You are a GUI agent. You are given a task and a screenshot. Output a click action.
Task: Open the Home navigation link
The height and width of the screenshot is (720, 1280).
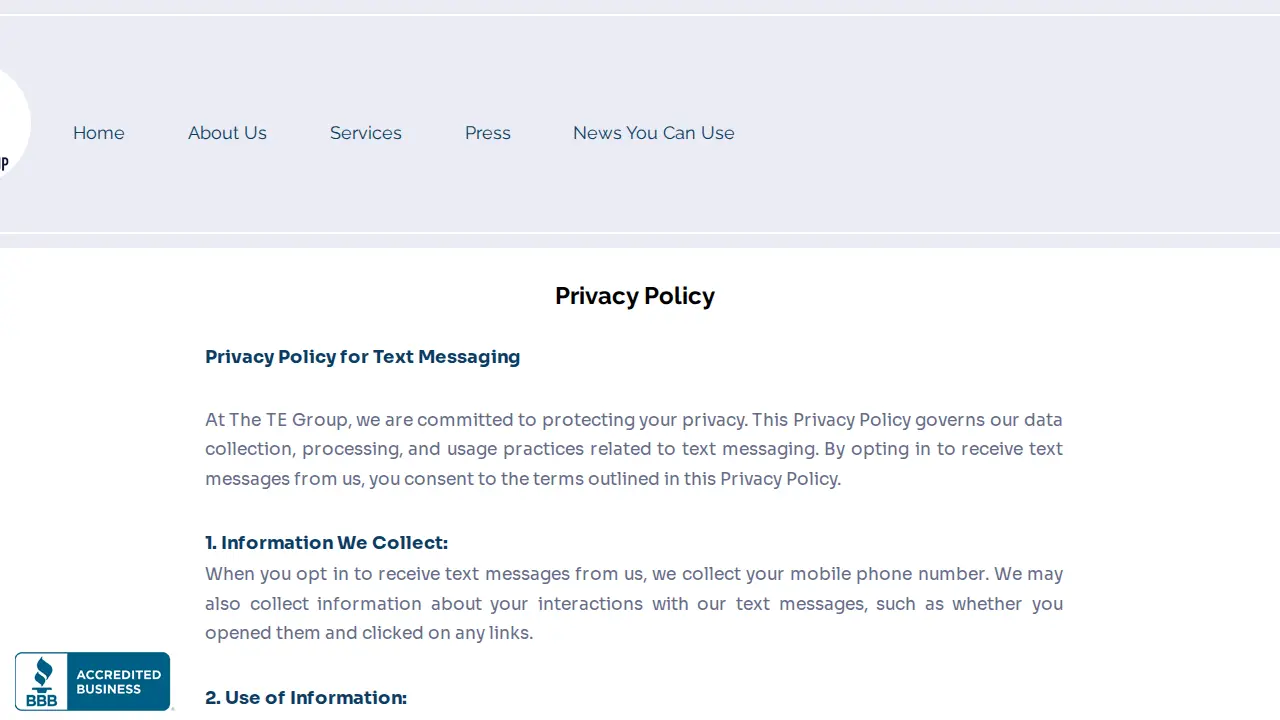point(98,133)
